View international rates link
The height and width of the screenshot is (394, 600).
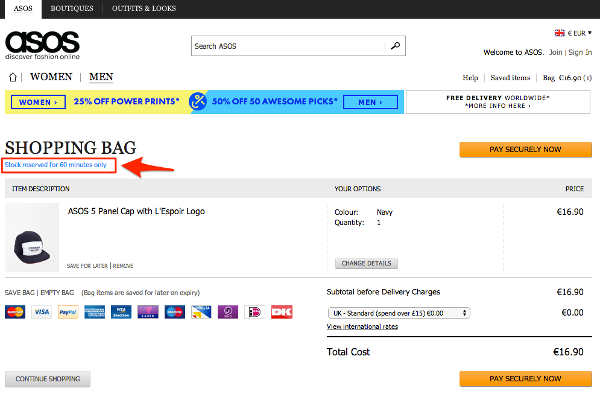point(362,327)
